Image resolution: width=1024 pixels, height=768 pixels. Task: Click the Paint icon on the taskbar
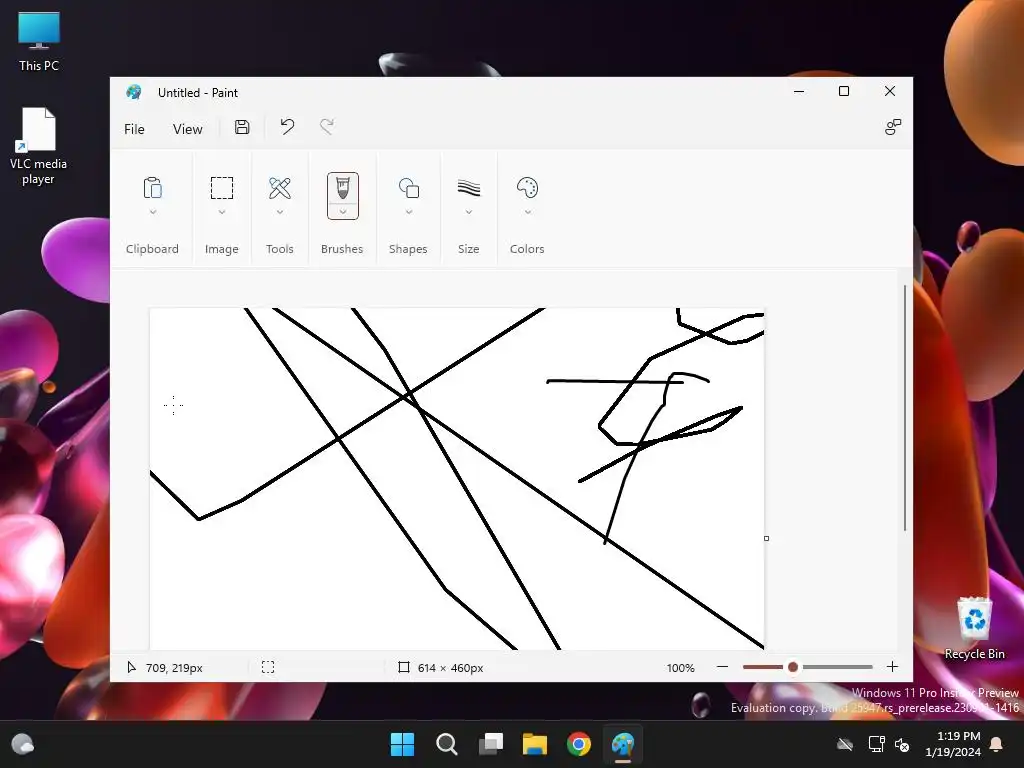pyautogui.click(x=622, y=744)
